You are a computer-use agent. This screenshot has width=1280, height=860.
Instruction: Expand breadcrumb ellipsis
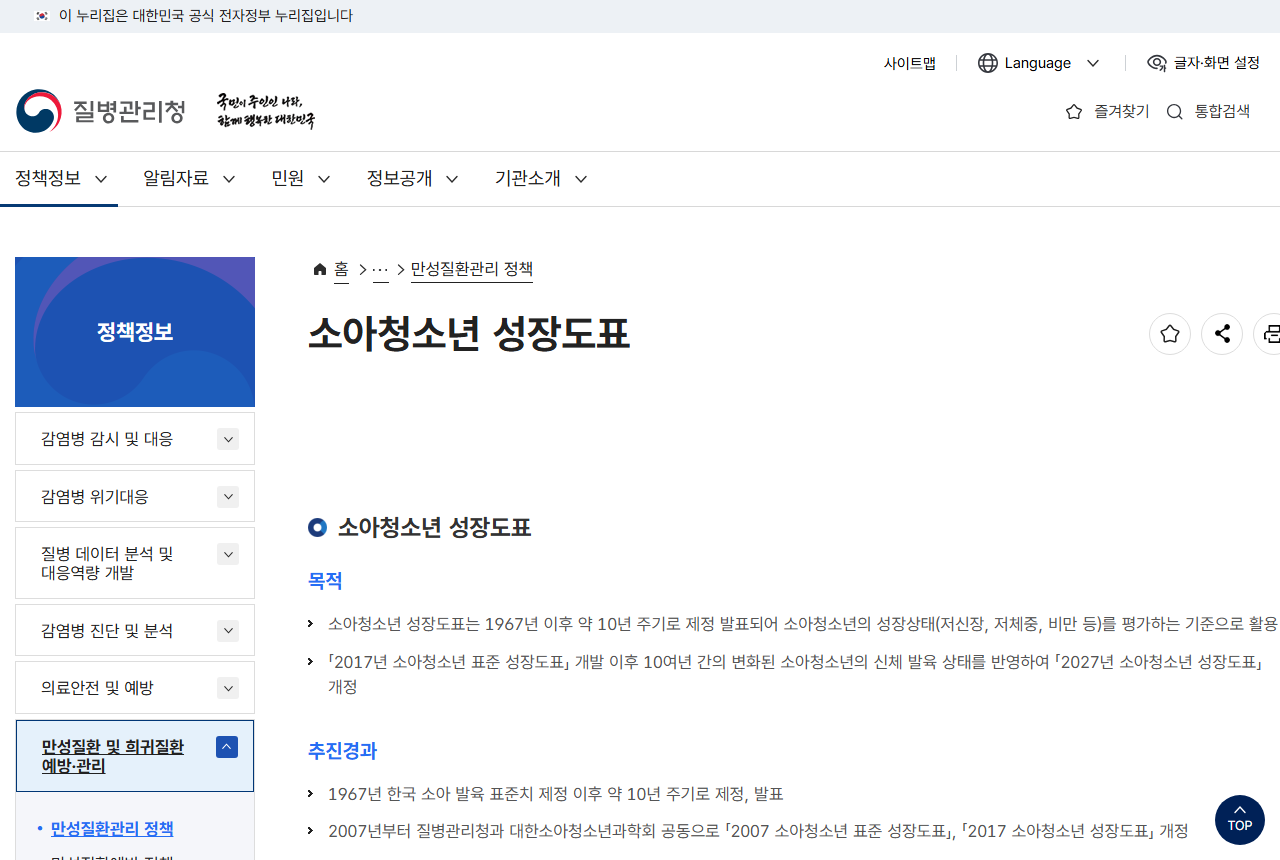tap(380, 270)
